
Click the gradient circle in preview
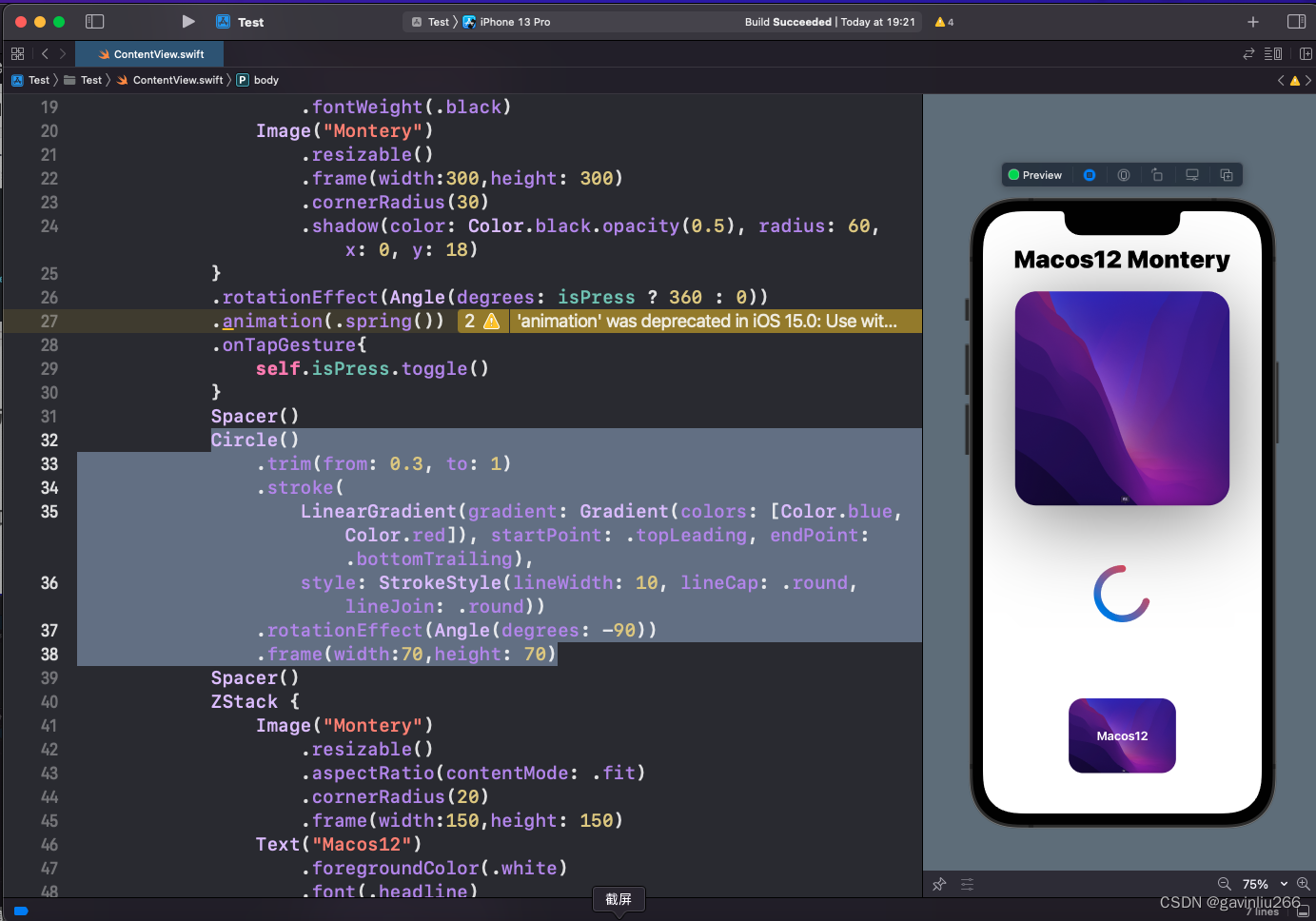(1122, 594)
